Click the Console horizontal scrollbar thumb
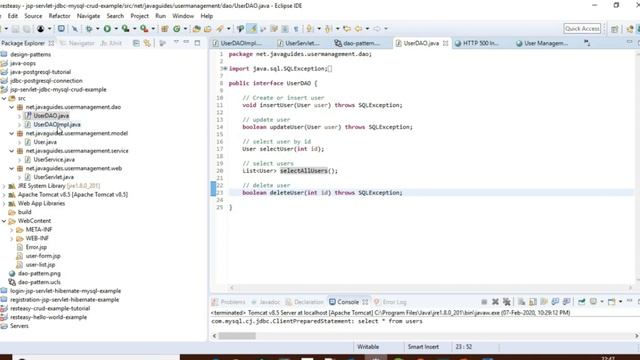This screenshot has width=640, height=360. [237, 336]
